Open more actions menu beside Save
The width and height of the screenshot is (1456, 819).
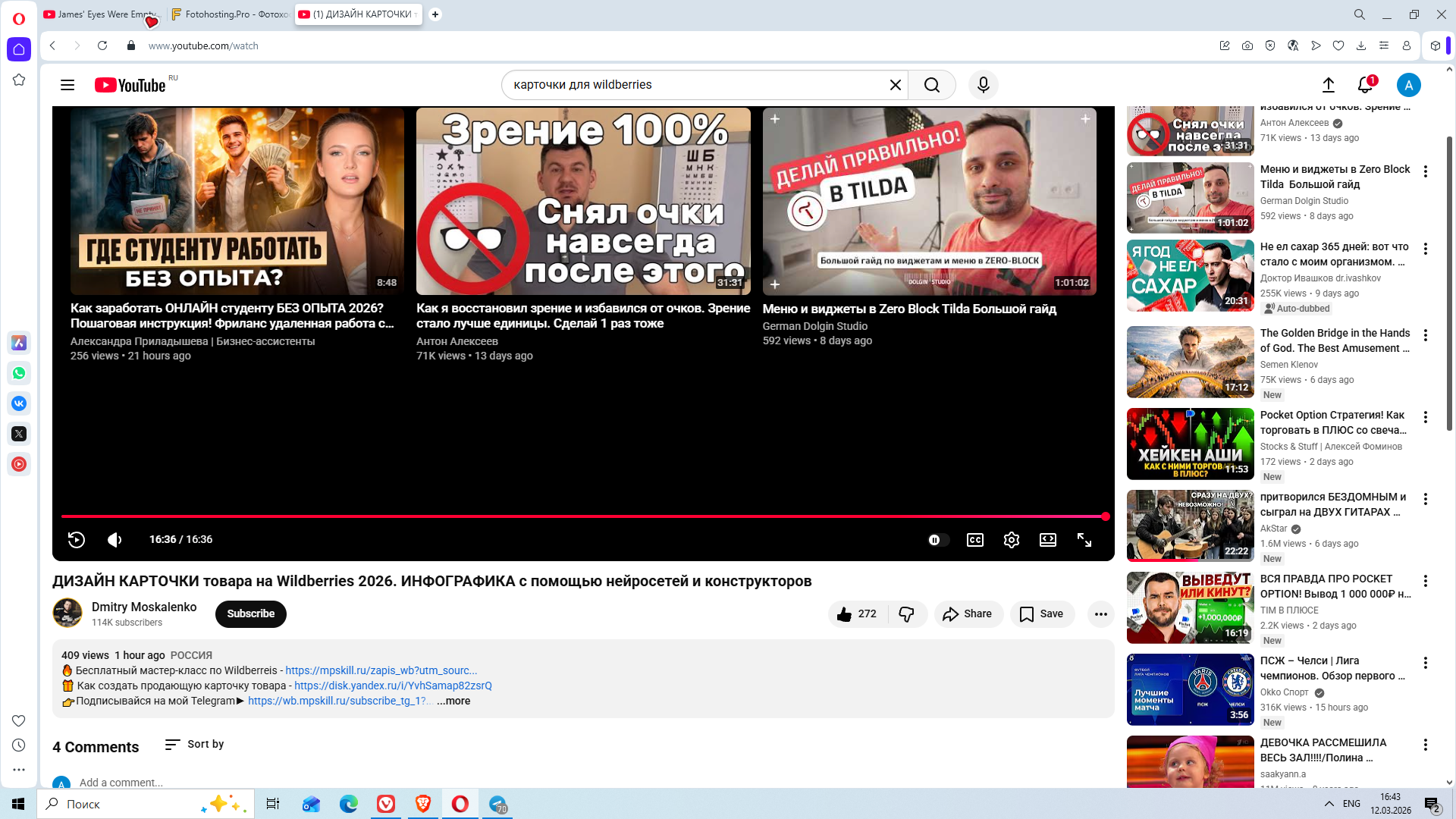1101,614
